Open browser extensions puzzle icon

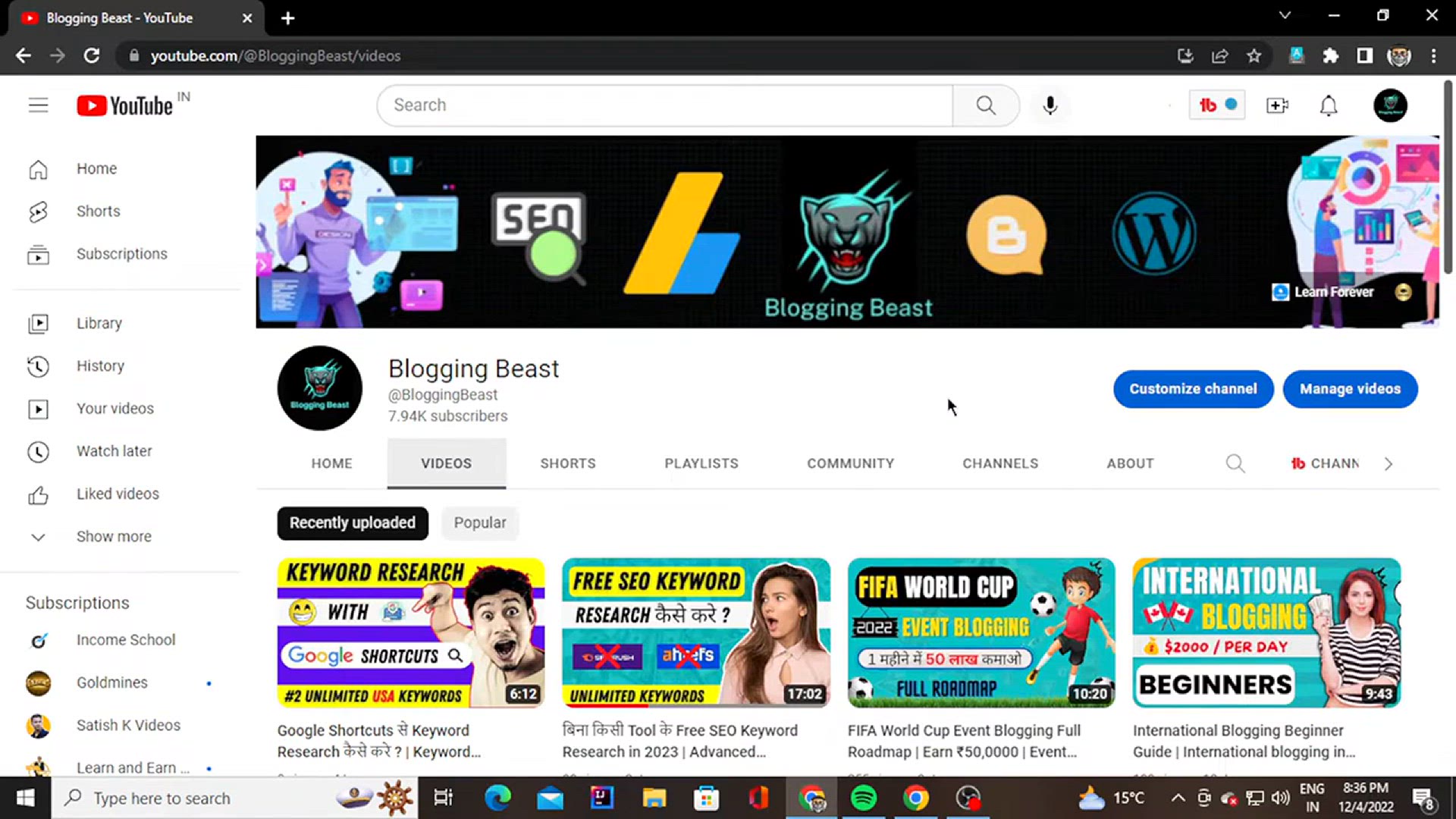1331,55
